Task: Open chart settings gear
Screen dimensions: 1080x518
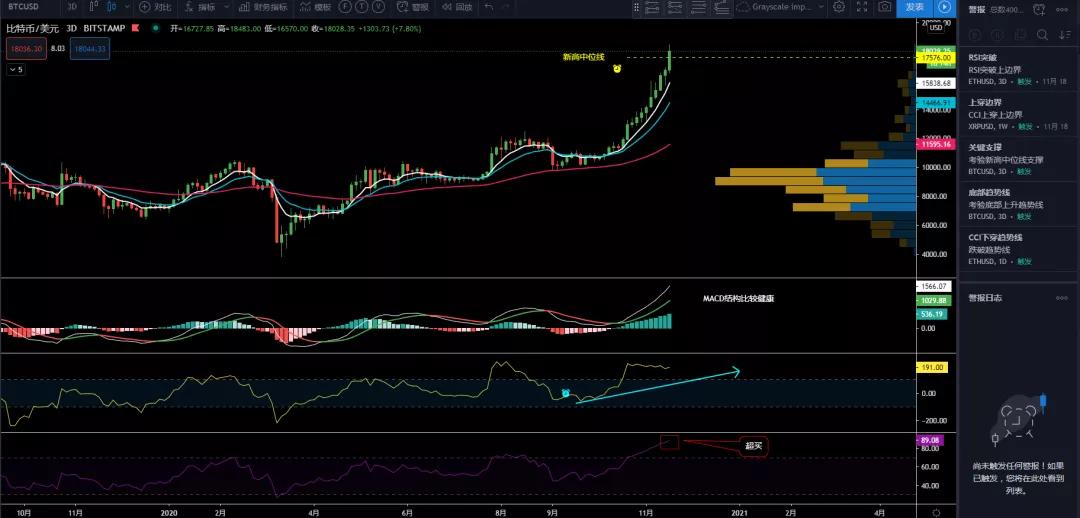Action: pos(838,7)
